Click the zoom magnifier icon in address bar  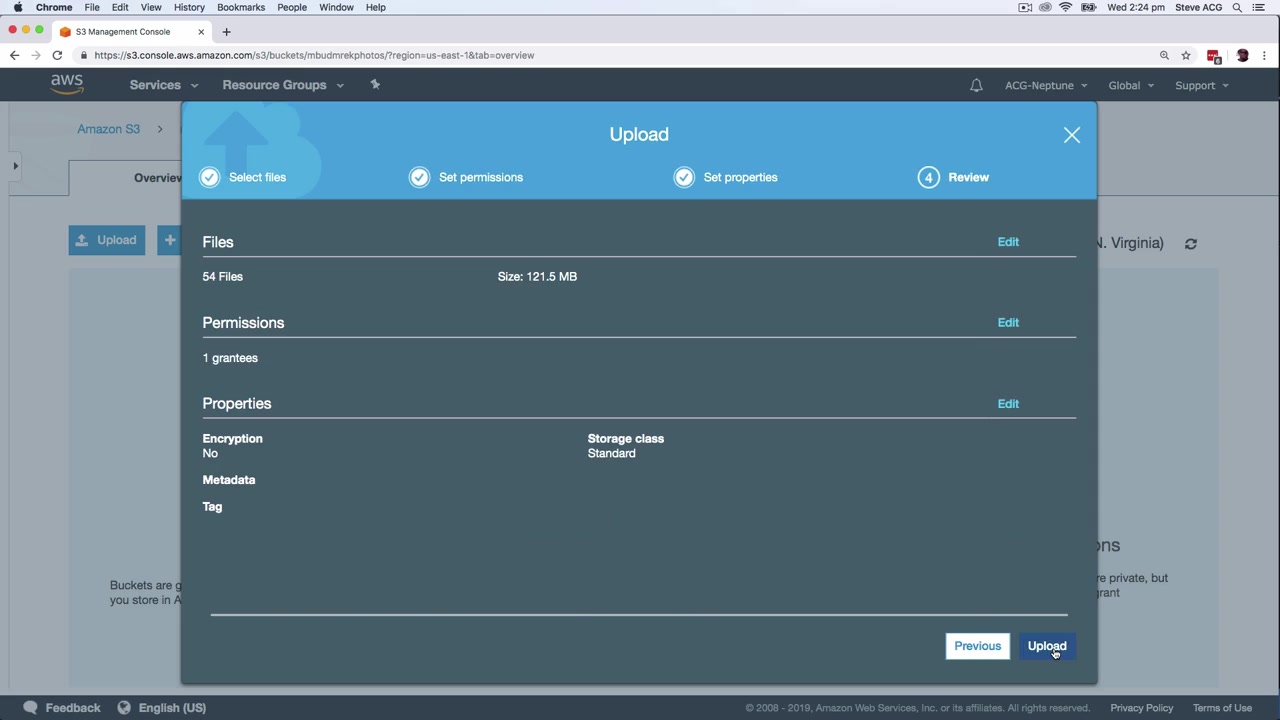coord(1164,55)
